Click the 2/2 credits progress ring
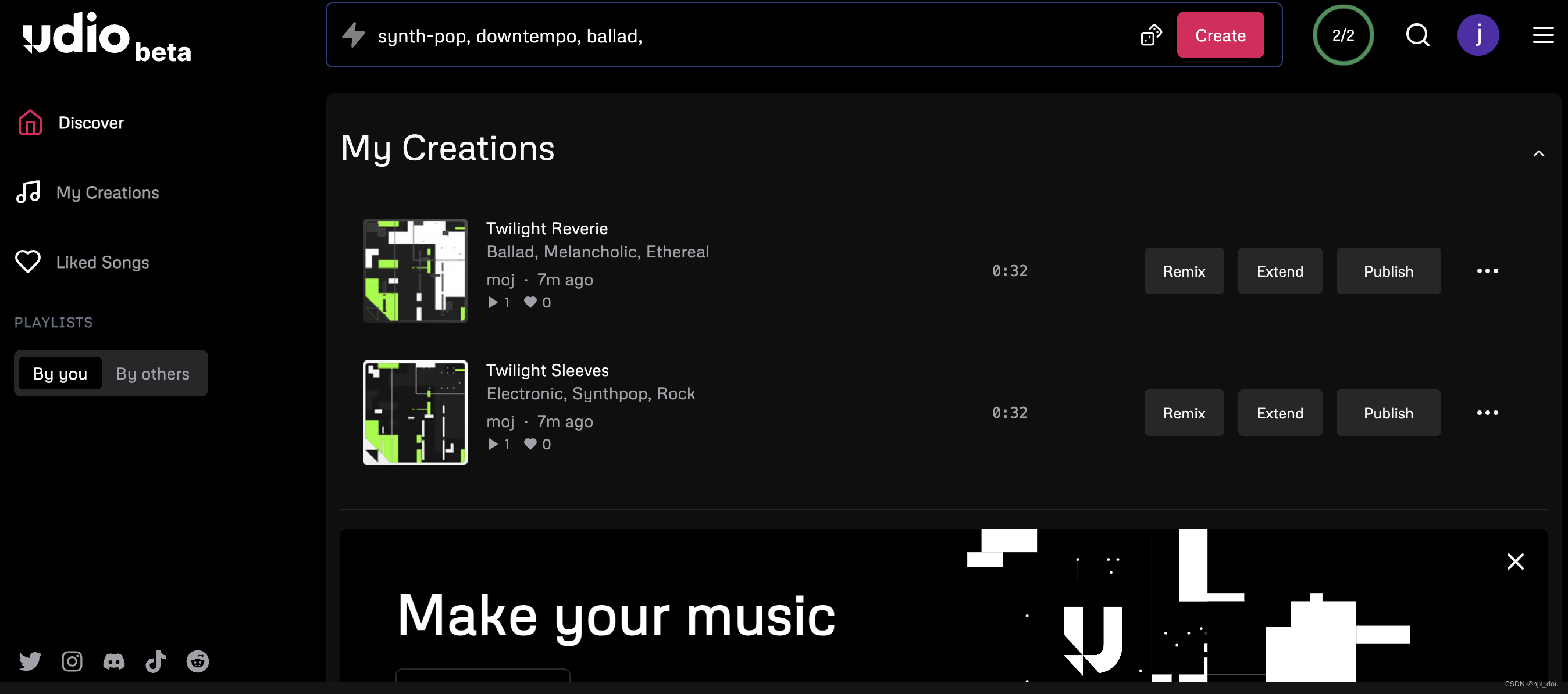The height and width of the screenshot is (694, 1568). tap(1343, 35)
